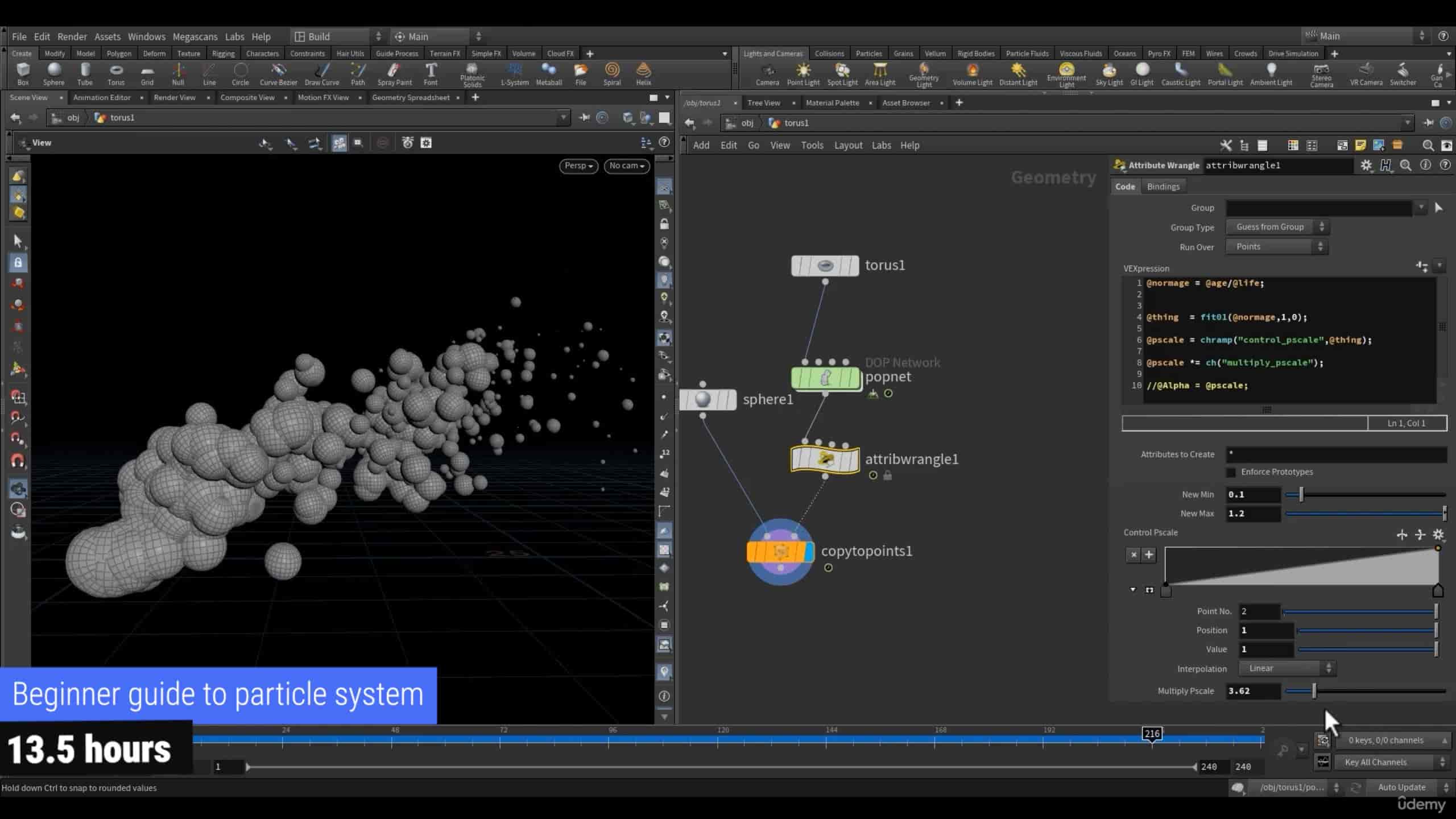Add a ramp point with plus button

coord(1148,555)
